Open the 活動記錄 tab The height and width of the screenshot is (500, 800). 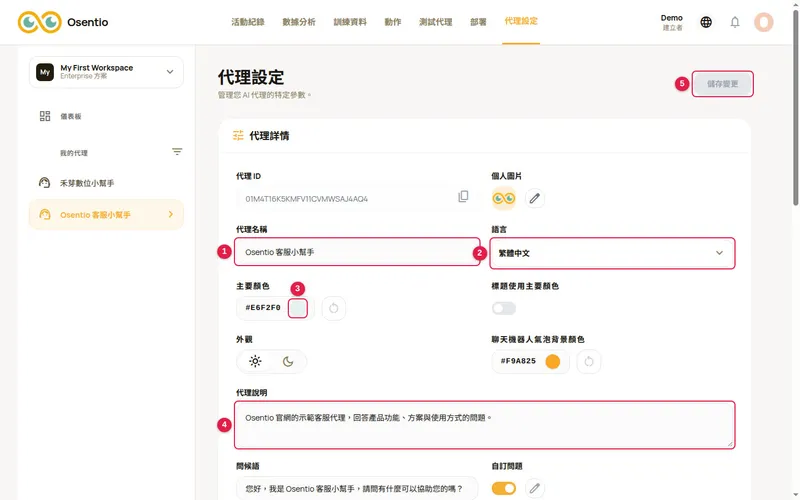pos(248,22)
